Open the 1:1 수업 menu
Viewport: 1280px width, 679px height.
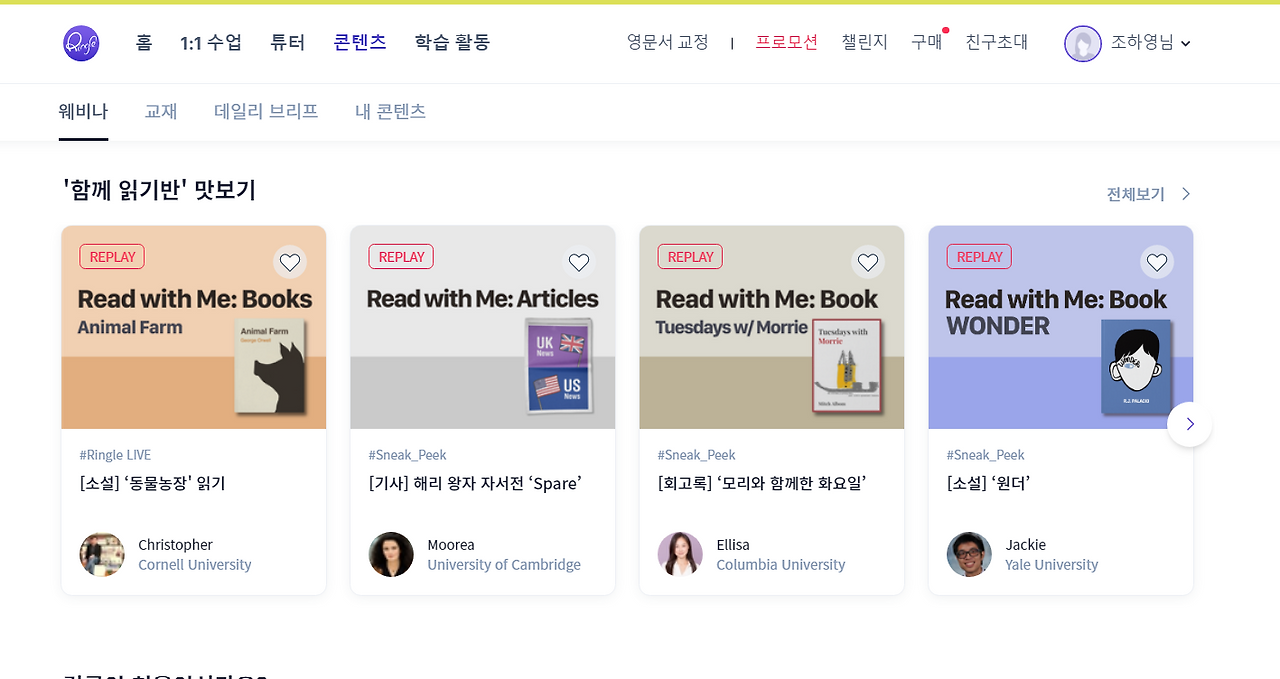(211, 42)
